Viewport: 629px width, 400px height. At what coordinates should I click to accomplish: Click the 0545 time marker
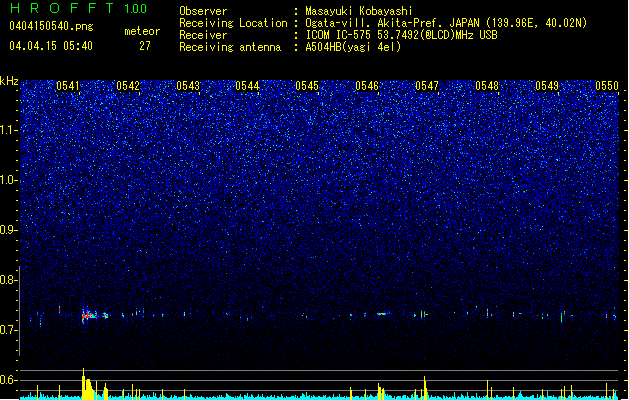pos(307,86)
